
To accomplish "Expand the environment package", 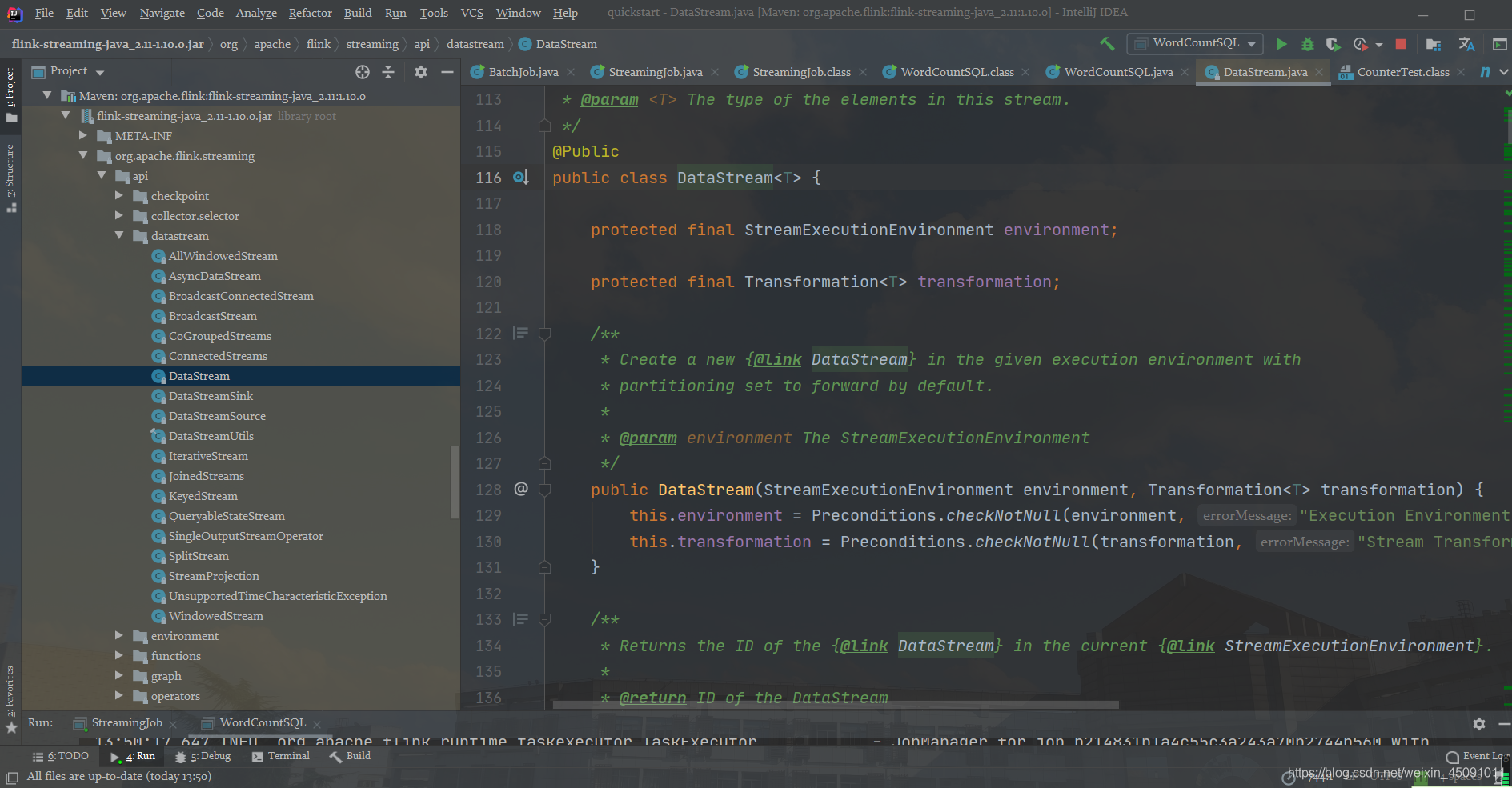I will click(x=119, y=635).
